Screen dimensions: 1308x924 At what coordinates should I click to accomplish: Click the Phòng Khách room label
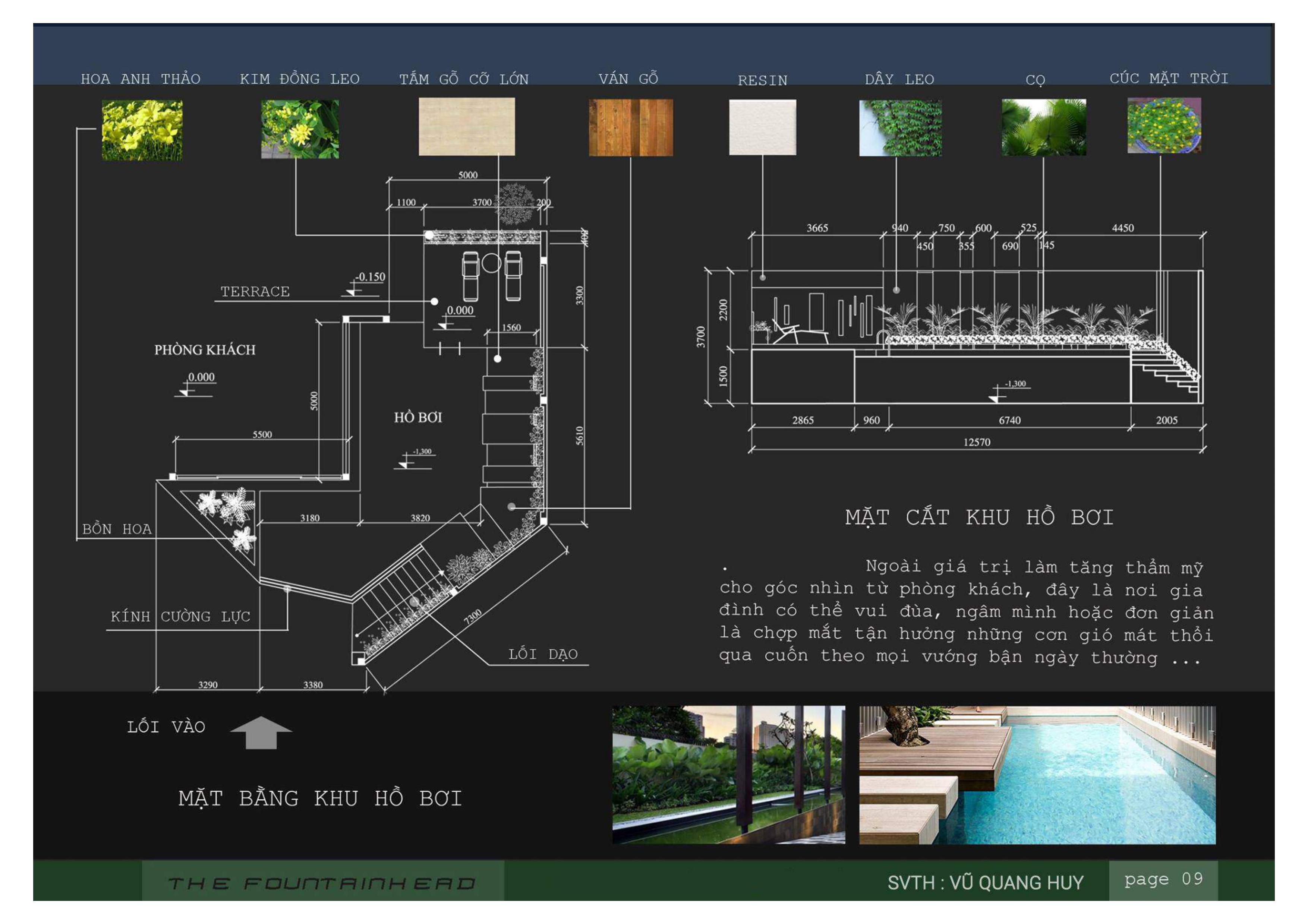[x=205, y=349]
